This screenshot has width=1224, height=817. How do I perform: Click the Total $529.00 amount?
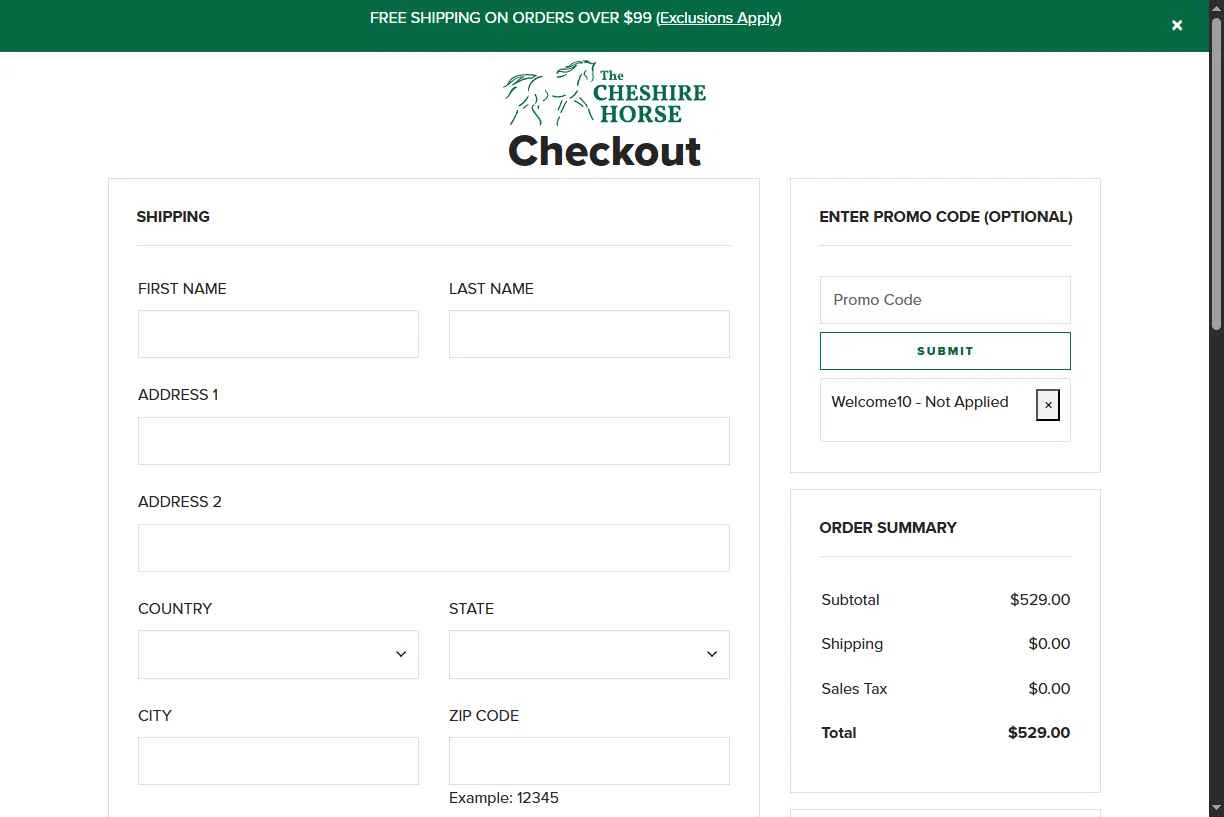(1039, 733)
